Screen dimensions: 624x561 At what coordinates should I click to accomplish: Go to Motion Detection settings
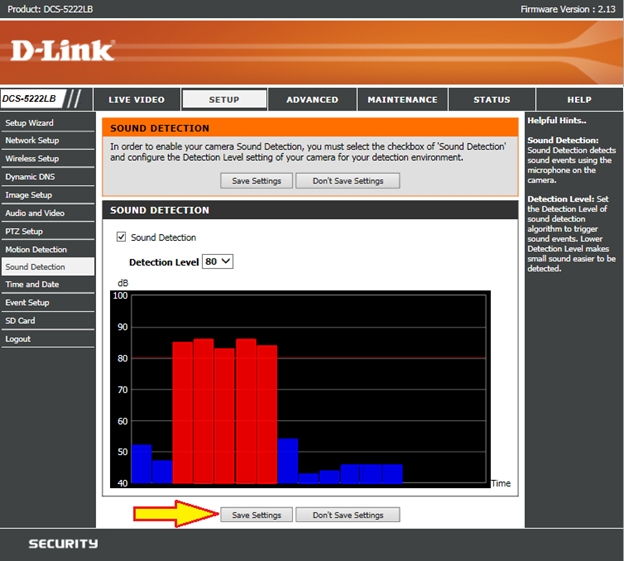36,249
